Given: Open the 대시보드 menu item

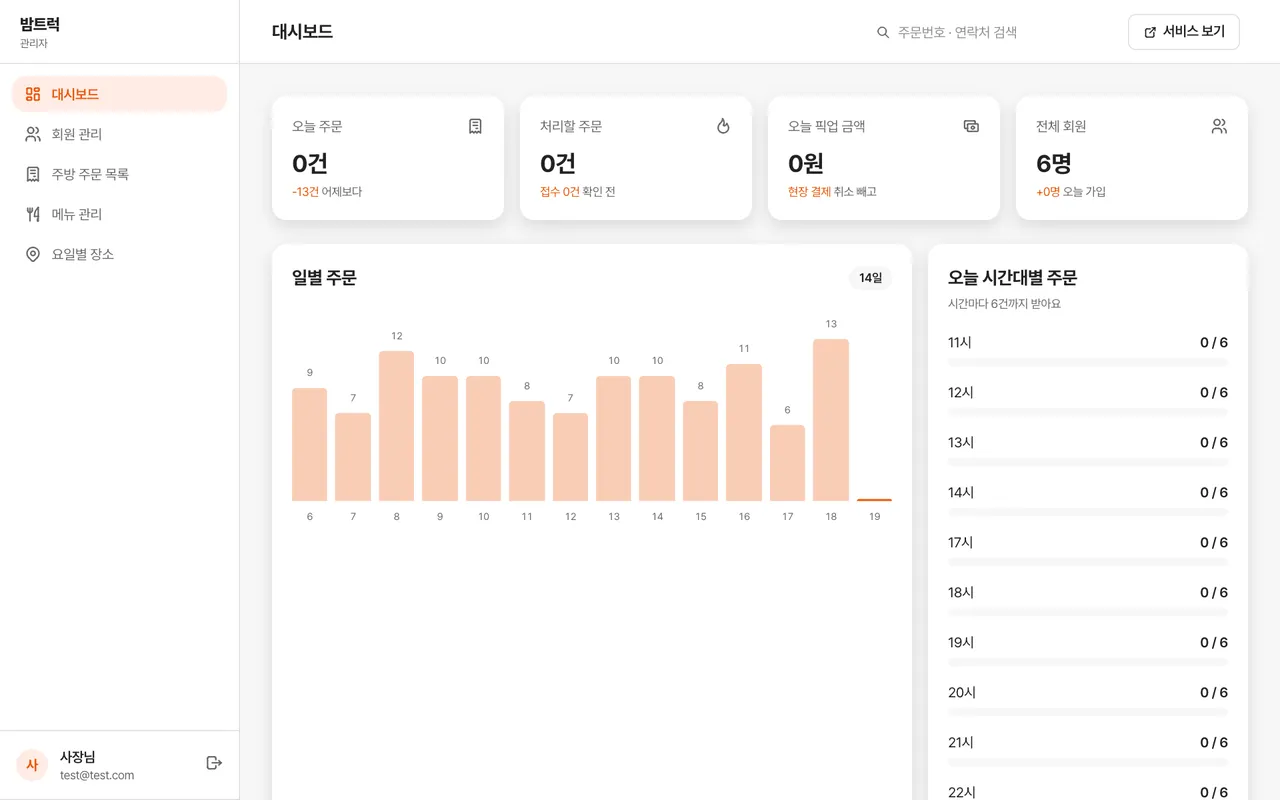Looking at the screenshot, I should (x=120, y=94).
